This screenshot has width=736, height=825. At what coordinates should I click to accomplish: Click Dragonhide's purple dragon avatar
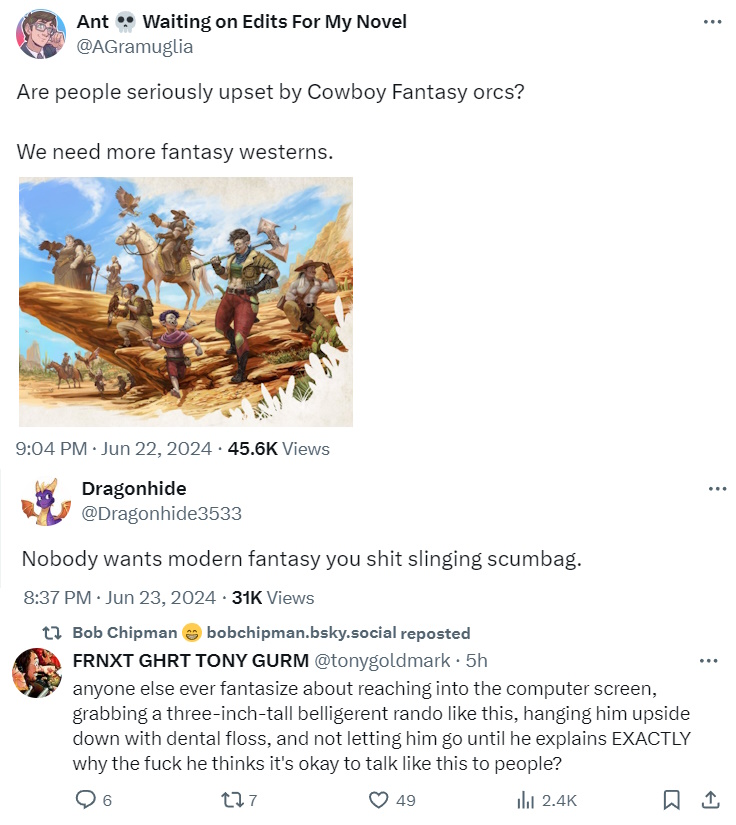coord(45,502)
